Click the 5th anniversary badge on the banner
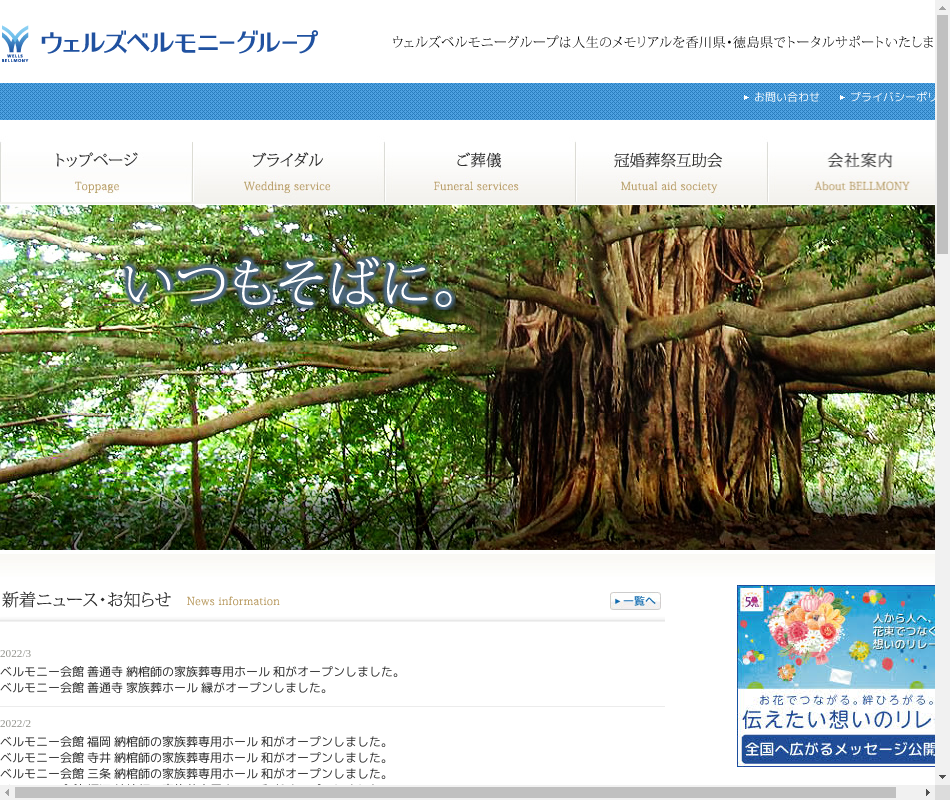 coord(751,601)
